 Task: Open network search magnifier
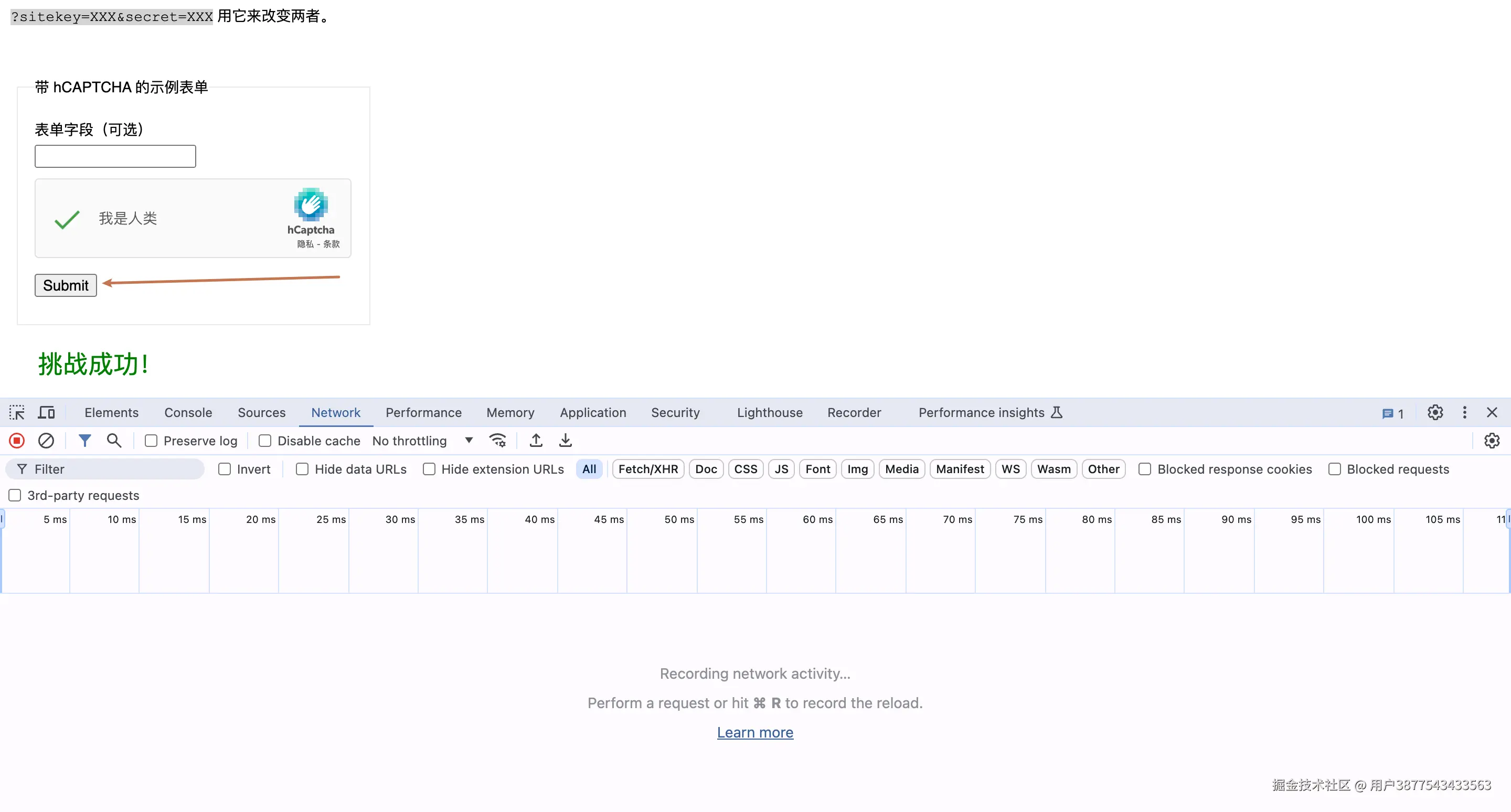(x=114, y=440)
